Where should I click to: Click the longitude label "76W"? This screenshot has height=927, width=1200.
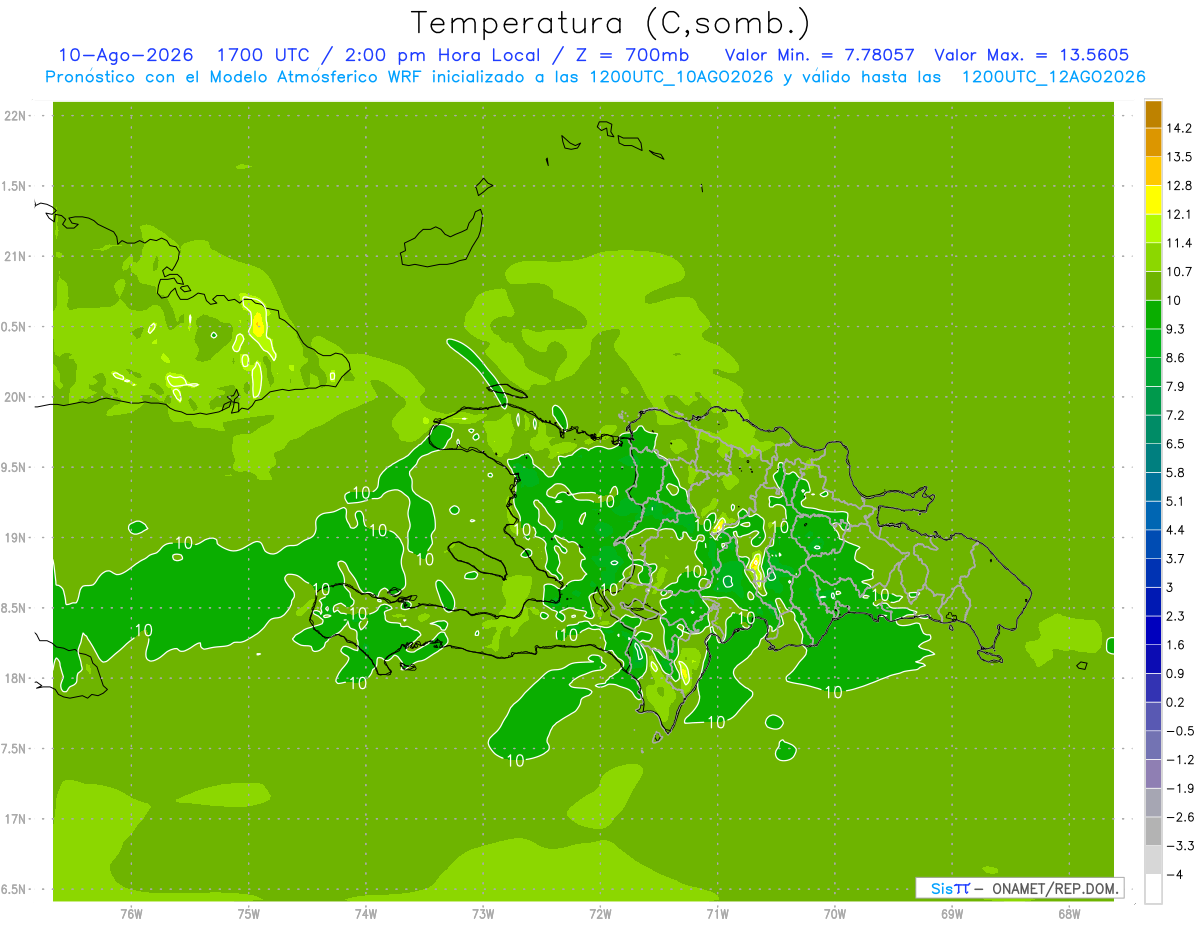[x=131, y=914]
